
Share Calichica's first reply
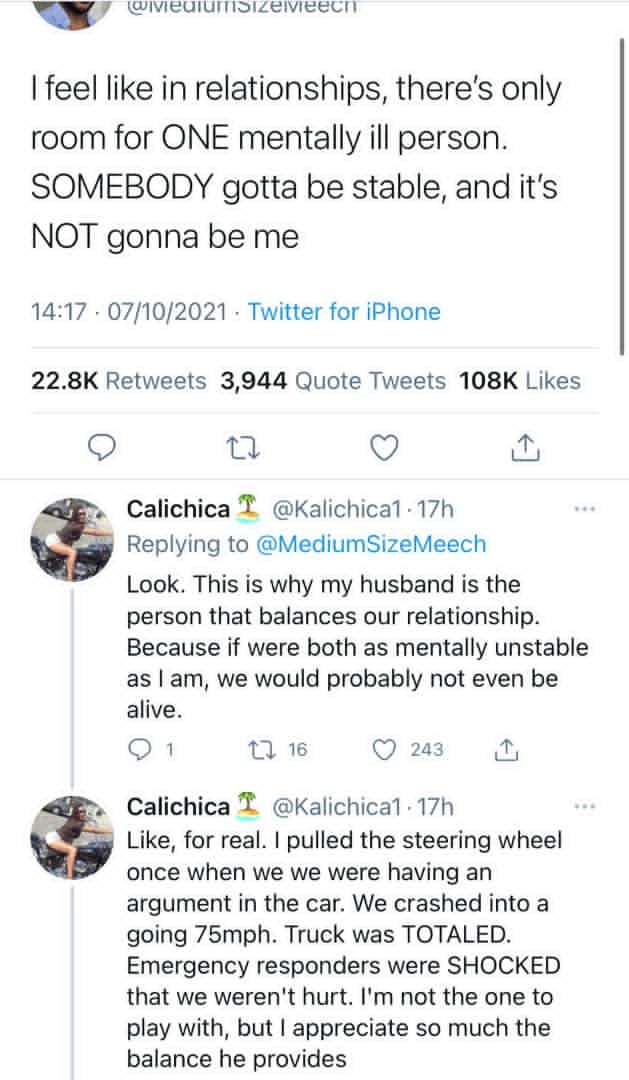[506, 749]
